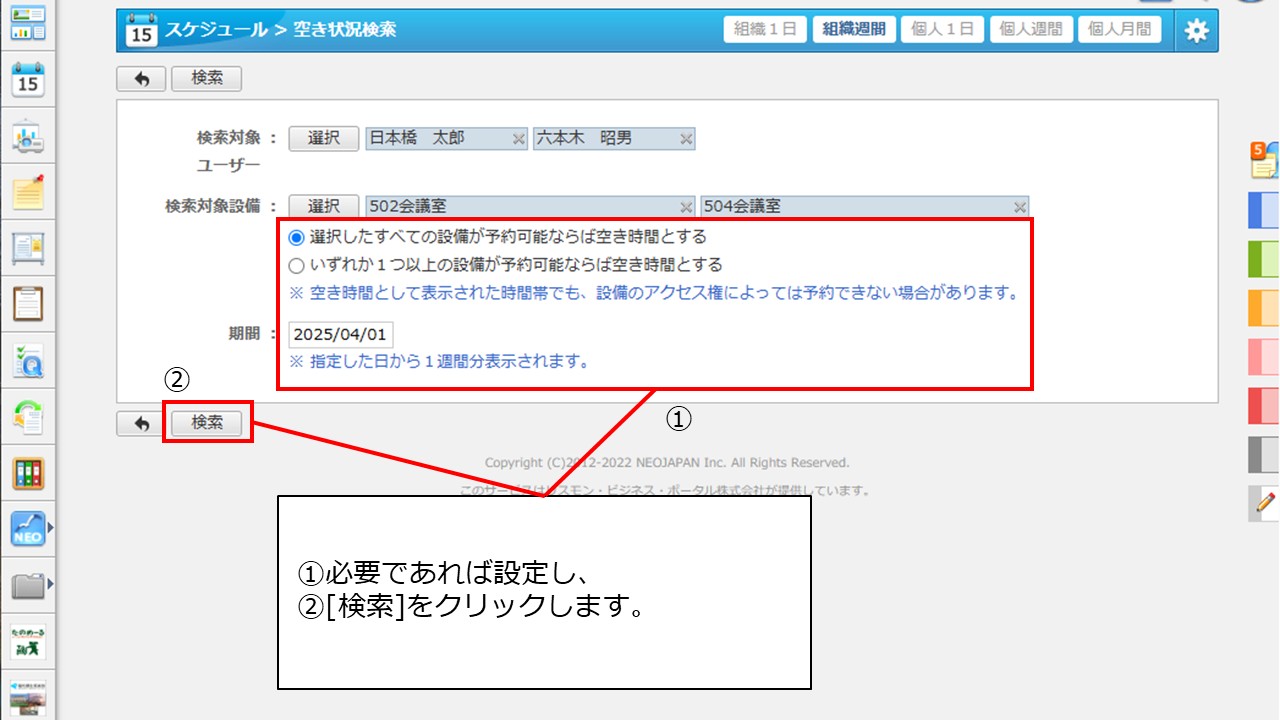Click the note 指定した日から１週間分表示されます

(439, 361)
